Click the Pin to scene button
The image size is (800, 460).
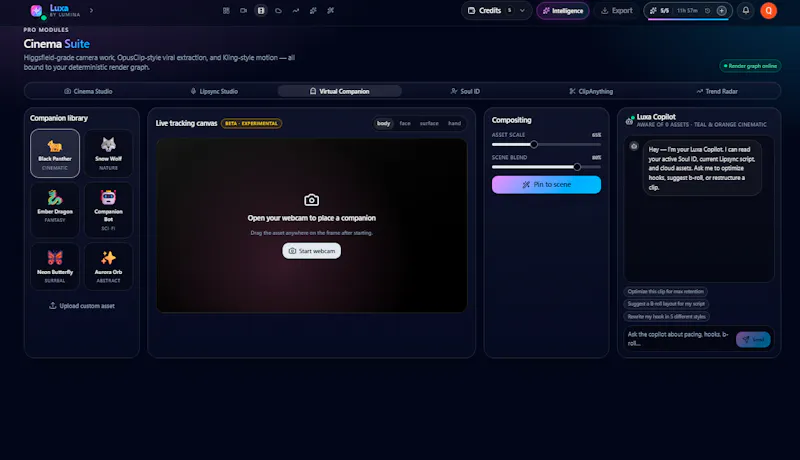[x=546, y=185]
